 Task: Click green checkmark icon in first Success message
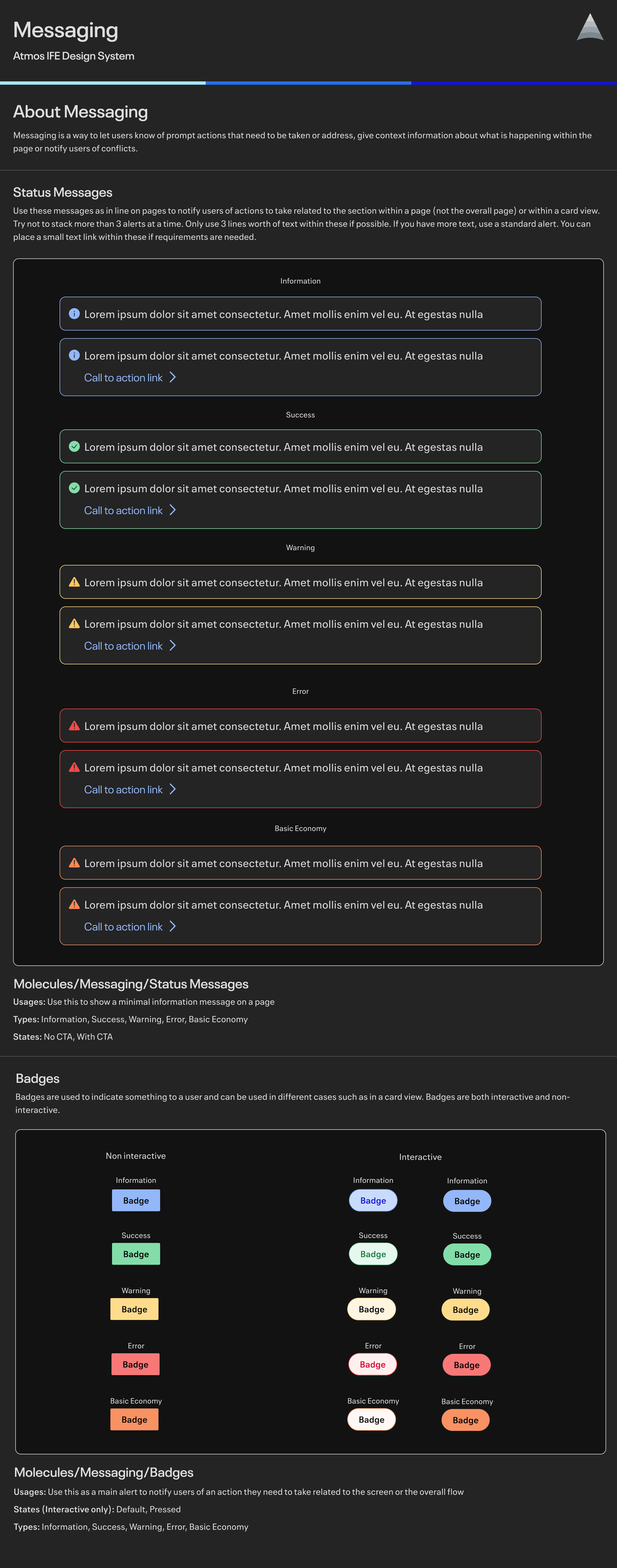click(x=74, y=446)
